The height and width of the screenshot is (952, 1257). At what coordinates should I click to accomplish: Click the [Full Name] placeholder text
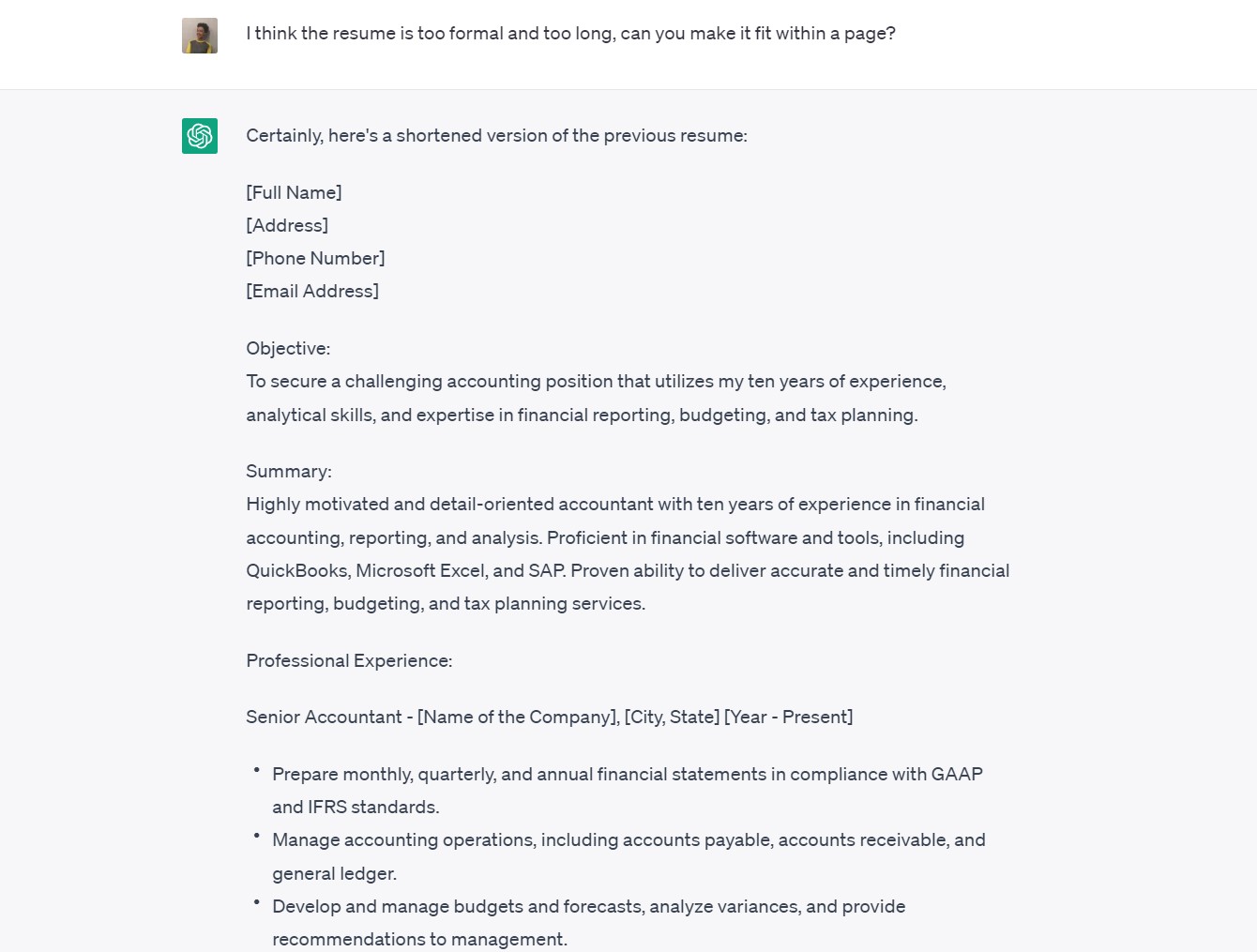coord(294,193)
